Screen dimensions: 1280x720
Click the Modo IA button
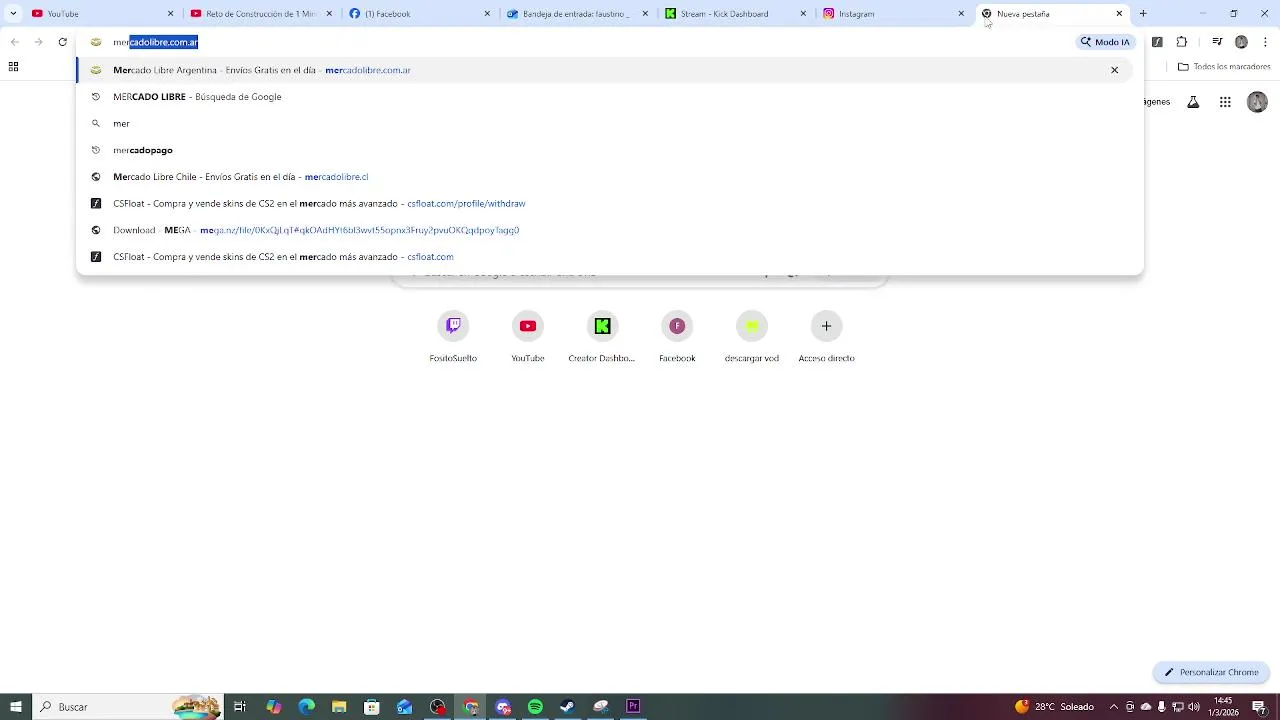tap(1105, 42)
